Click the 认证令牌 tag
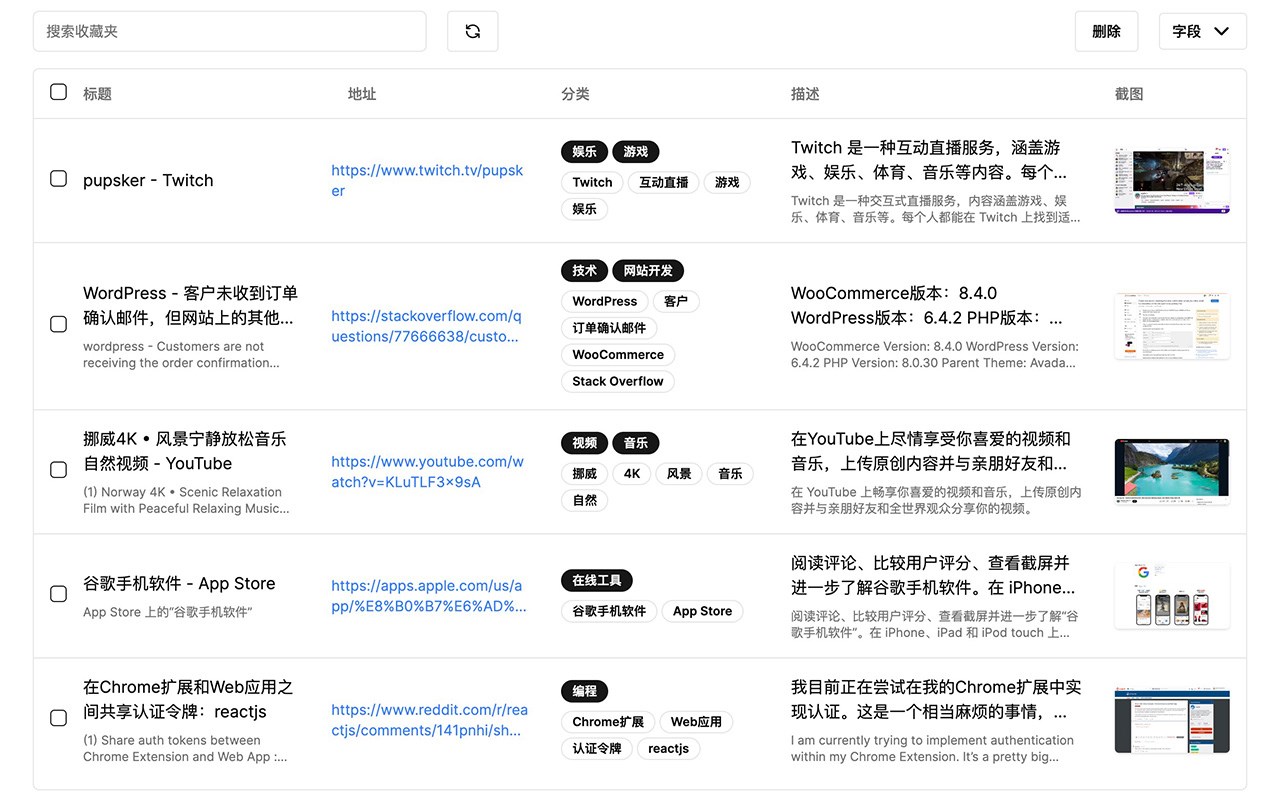Viewport: 1280px width, 800px height. coord(597,749)
